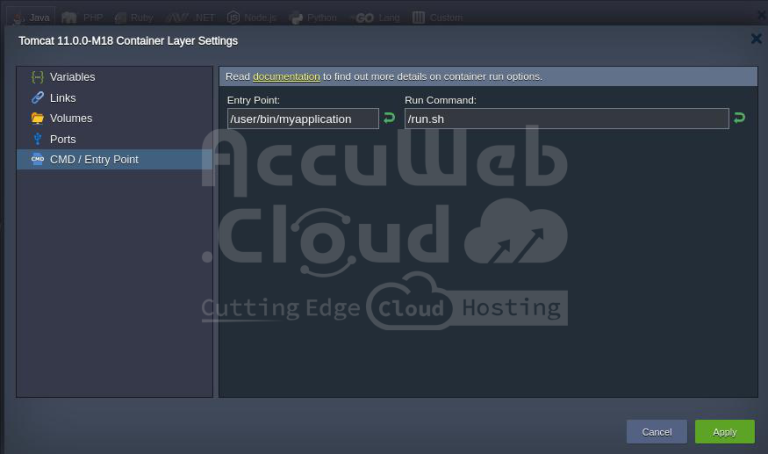The height and width of the screenshot is (454, 768).
Task: Click the Run Command input field
Action: tap(566, 119)
